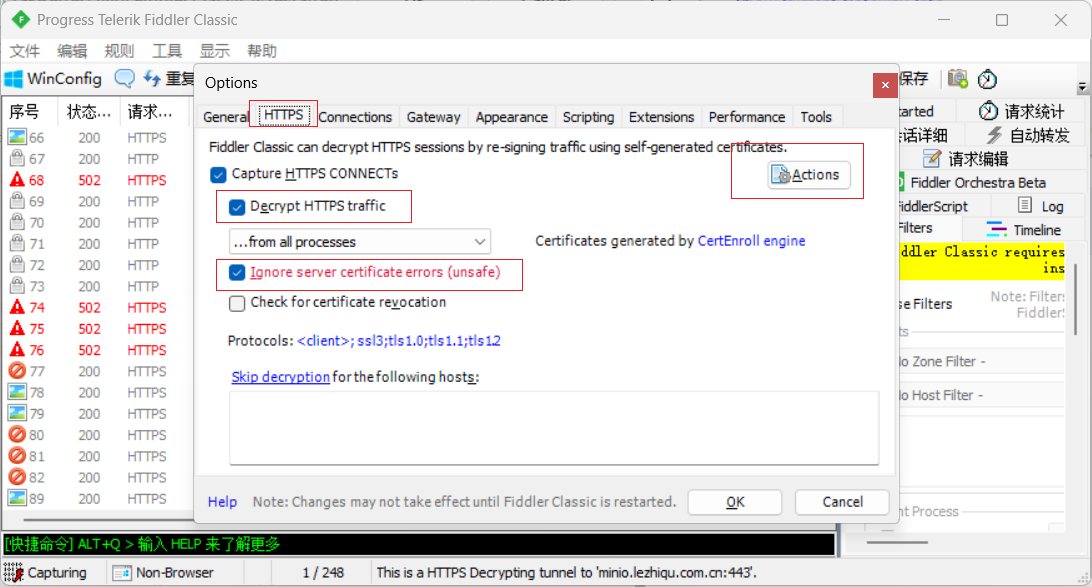The width and height of the screenshot is (1092, 587).
Task: Switch to the General options tab
Action: [226, 117]
